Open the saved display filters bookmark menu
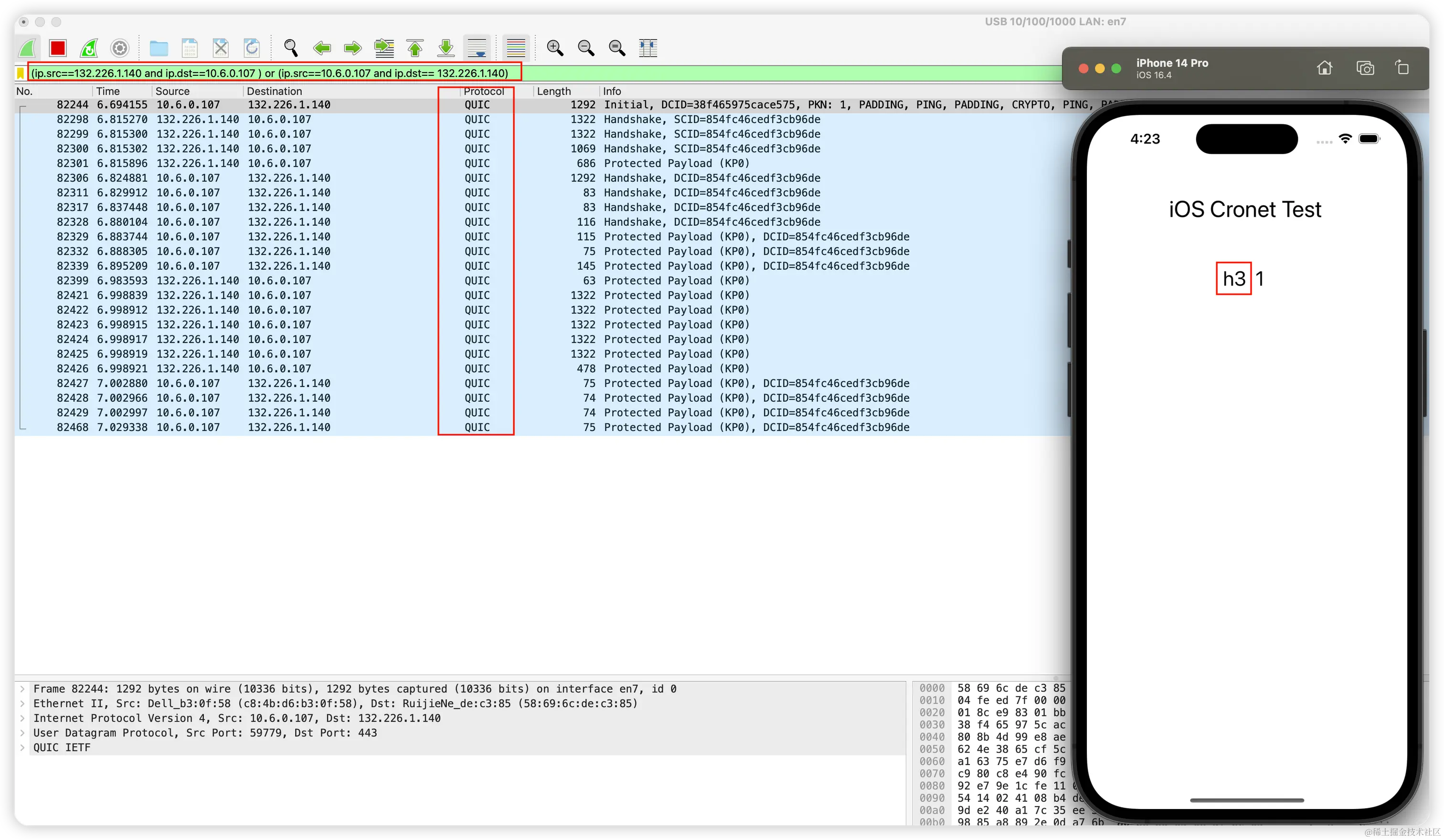Viewport: 1444px width, 840px height. (x=21, y=73)
